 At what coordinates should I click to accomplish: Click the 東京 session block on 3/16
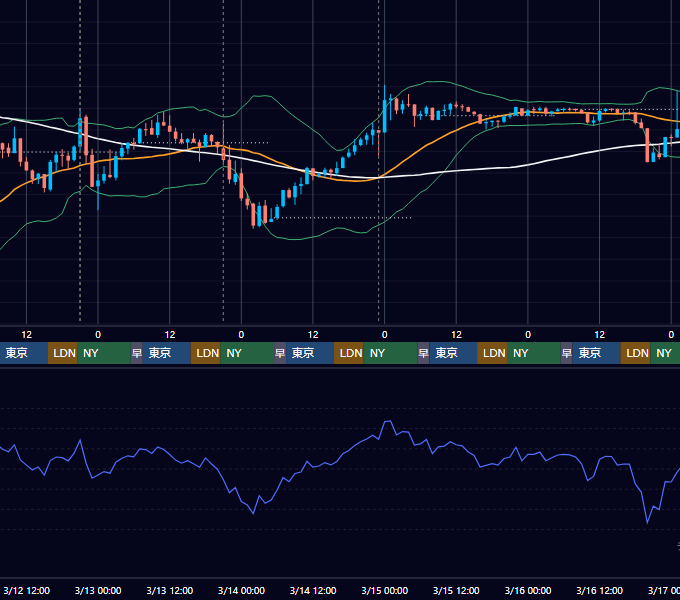pos(596,353)
